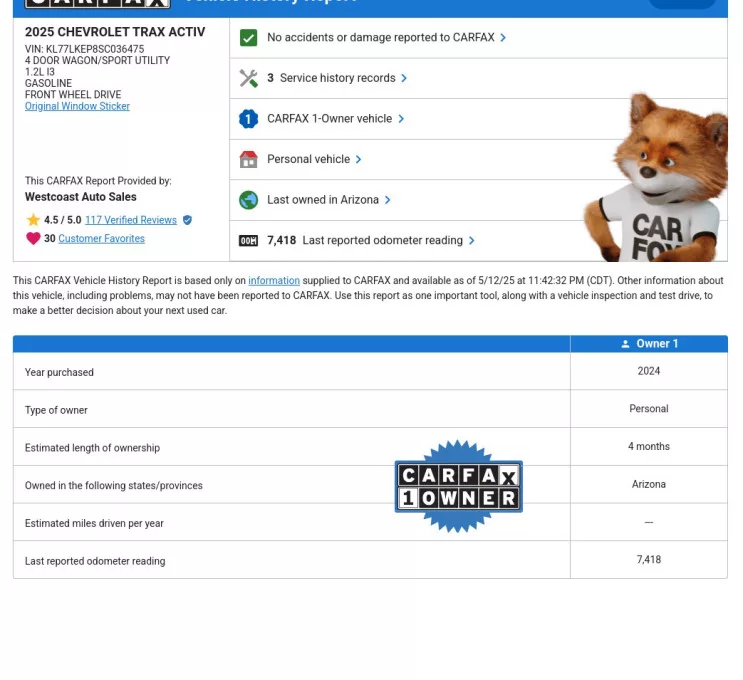Click the personal vehicle house icon
The width and height of the screenshot is (743, 680).
pyautogui.click(x=249, y=159)
